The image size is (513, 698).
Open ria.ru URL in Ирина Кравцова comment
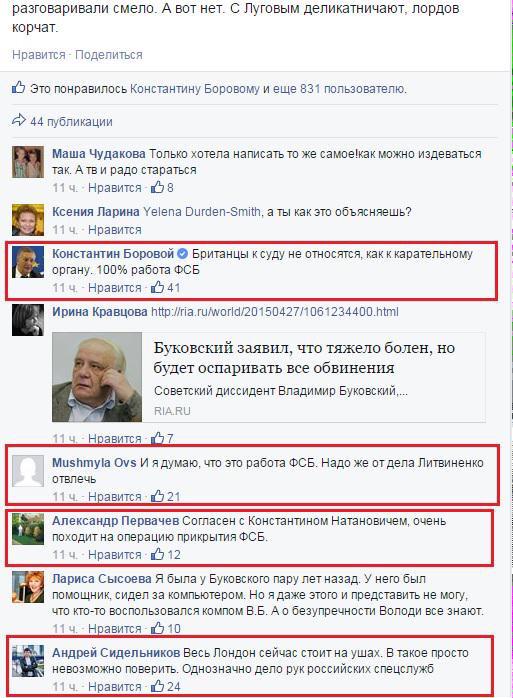point(275,312)
